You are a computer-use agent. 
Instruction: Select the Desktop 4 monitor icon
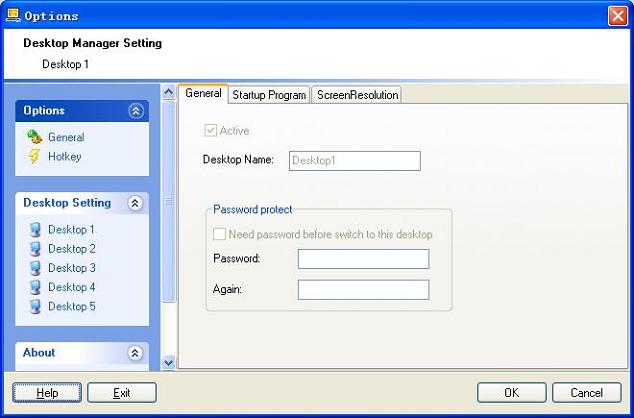pyautogui.click(x=36, y=287)
